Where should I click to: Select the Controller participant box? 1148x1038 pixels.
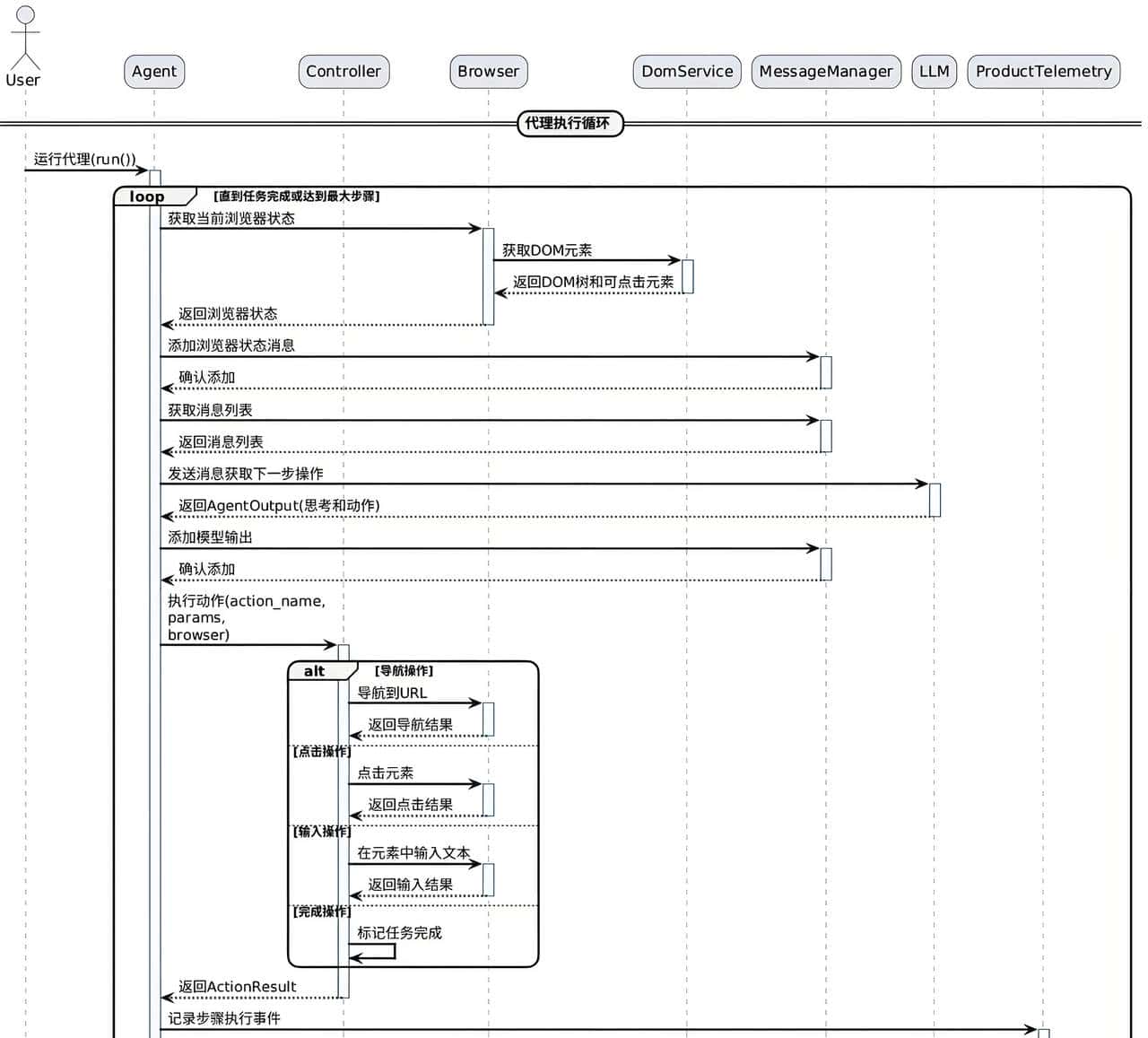click(344, 71)
